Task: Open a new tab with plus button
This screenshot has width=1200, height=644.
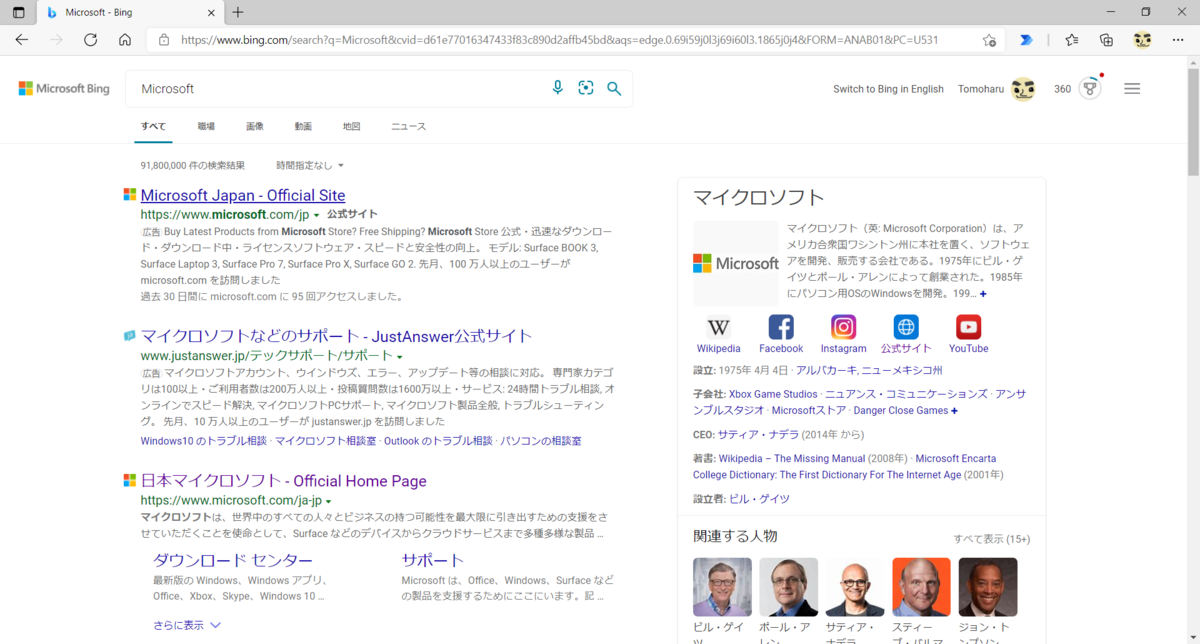Action: pos(237,12)
